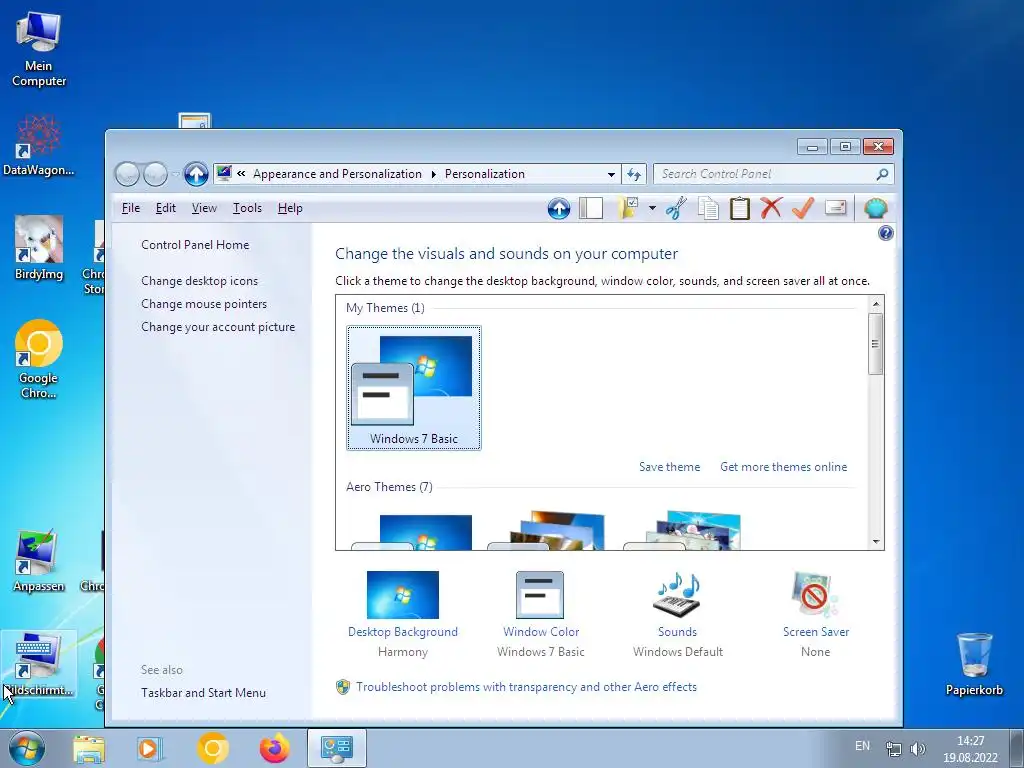Click the theme list scroll down arrow
1024x768 pixels.
click(876, 541)
